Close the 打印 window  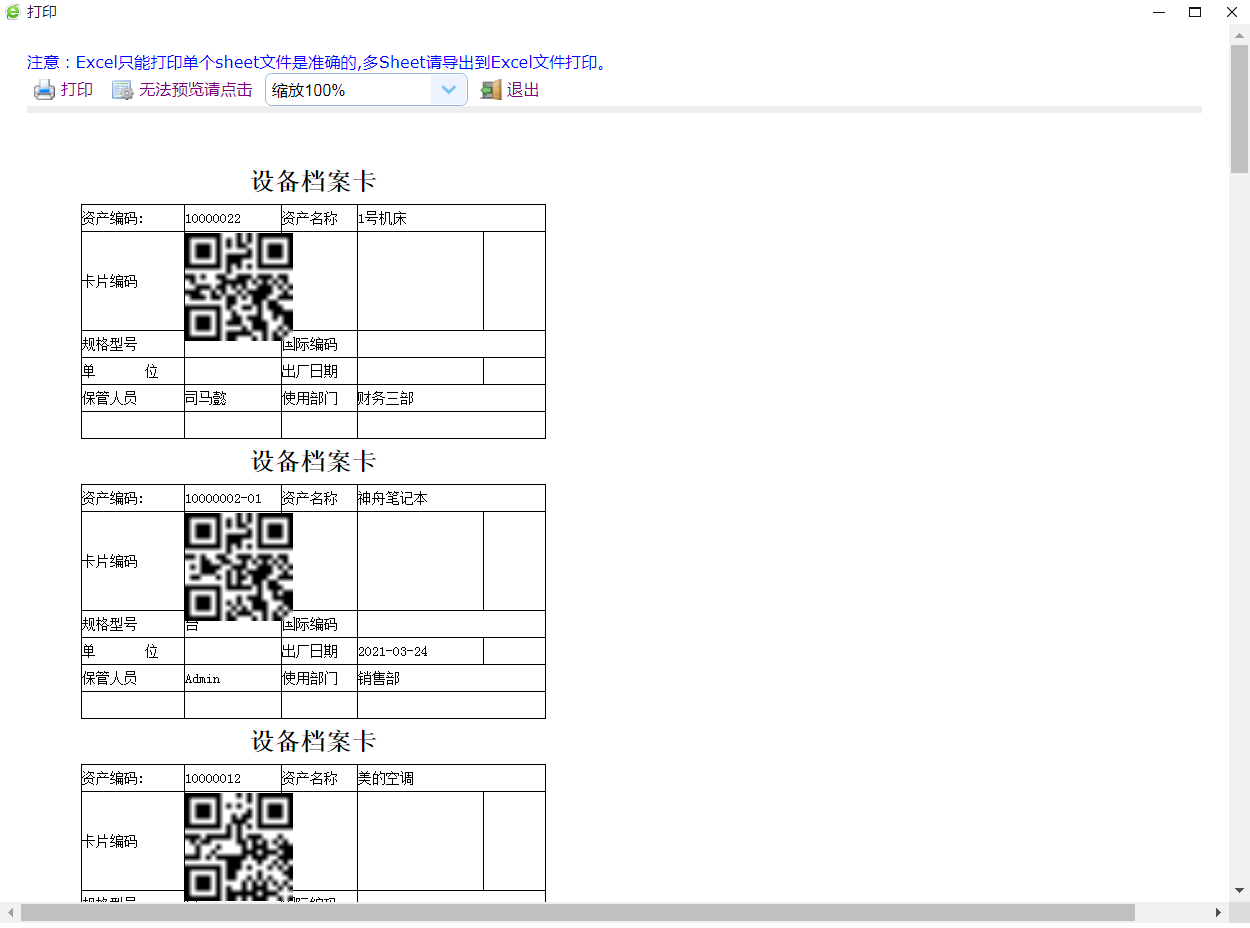1231,12
